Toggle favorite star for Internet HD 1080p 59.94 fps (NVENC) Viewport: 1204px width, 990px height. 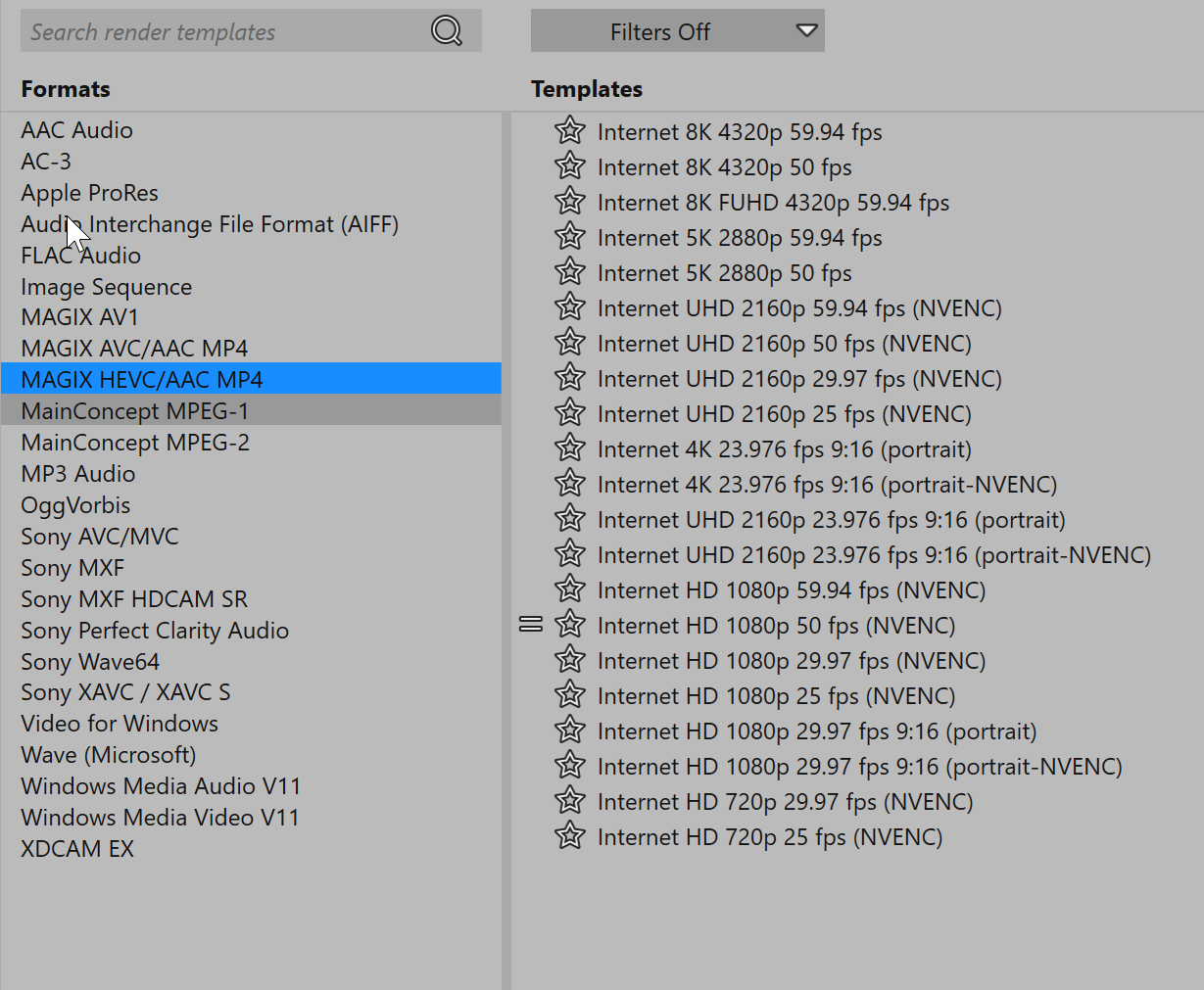pos(569,589)
